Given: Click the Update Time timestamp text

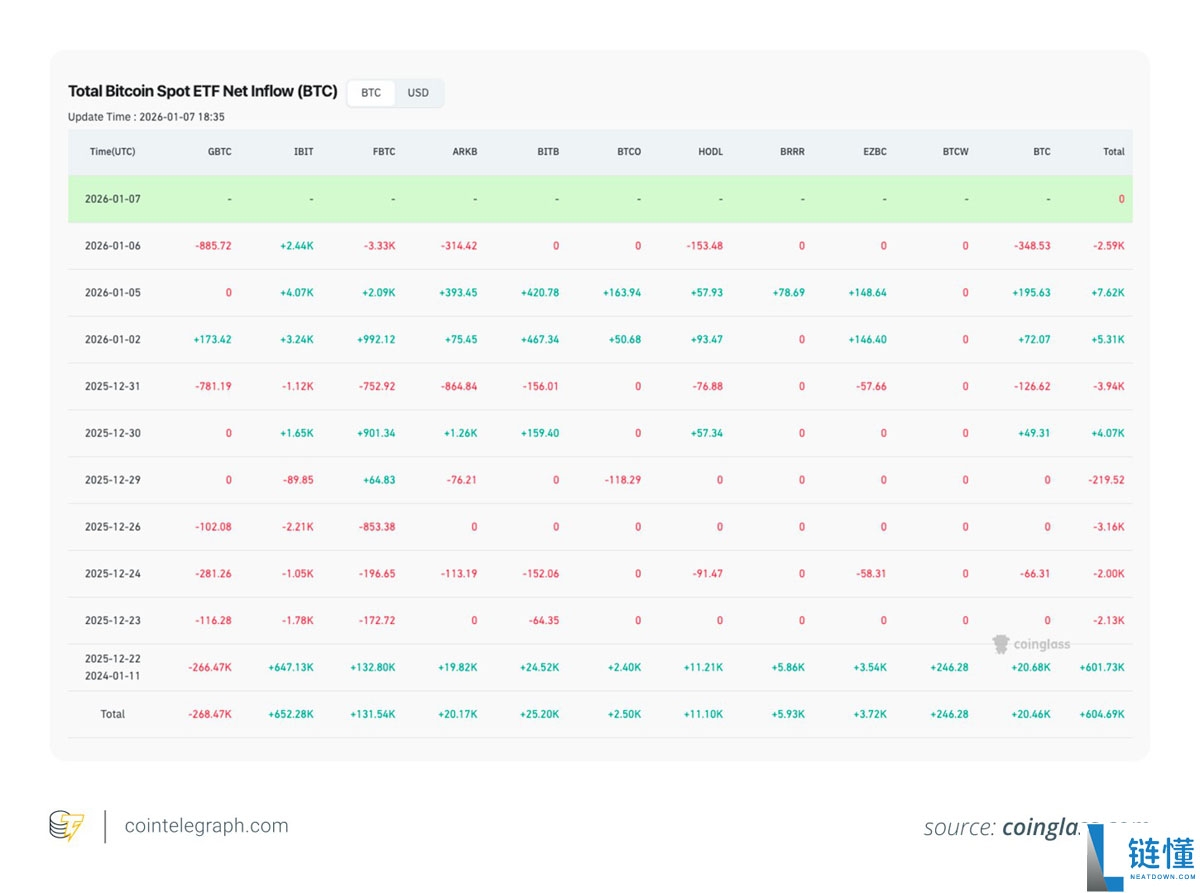Looking at the screenshot, I should click(x=146, y=117).
